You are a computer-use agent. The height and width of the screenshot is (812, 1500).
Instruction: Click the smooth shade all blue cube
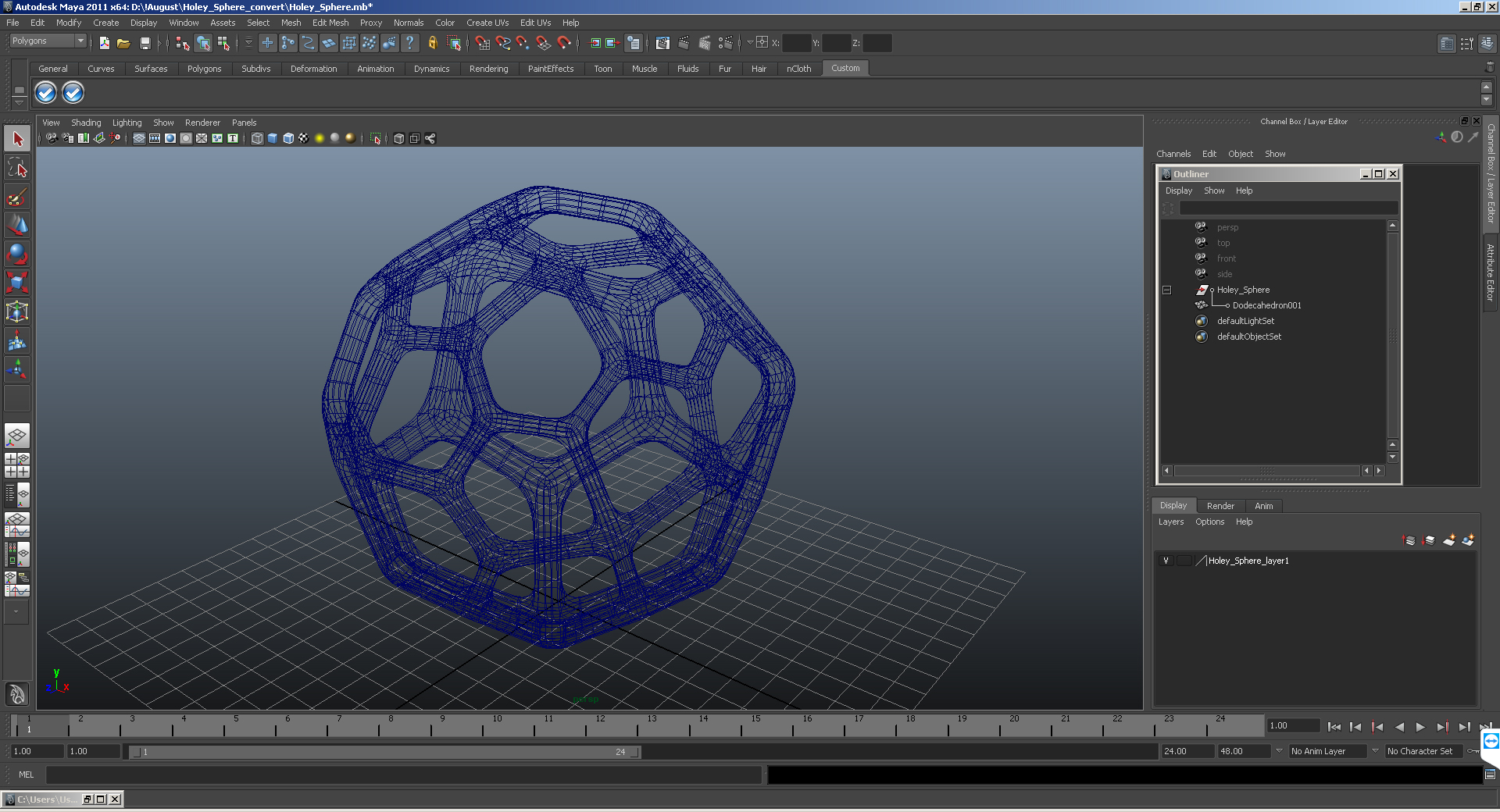pyautogui.click(x=273, y=138)
